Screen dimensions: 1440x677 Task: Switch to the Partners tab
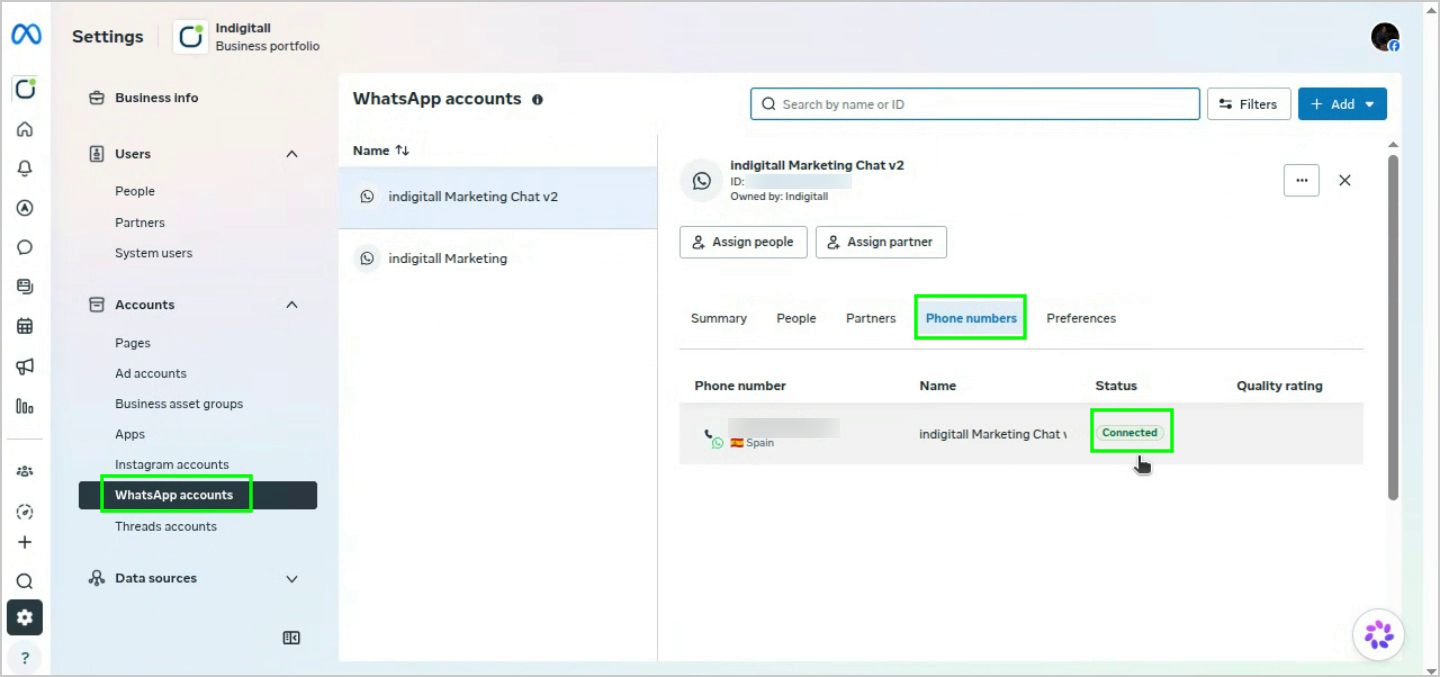(x=871, y=318)
